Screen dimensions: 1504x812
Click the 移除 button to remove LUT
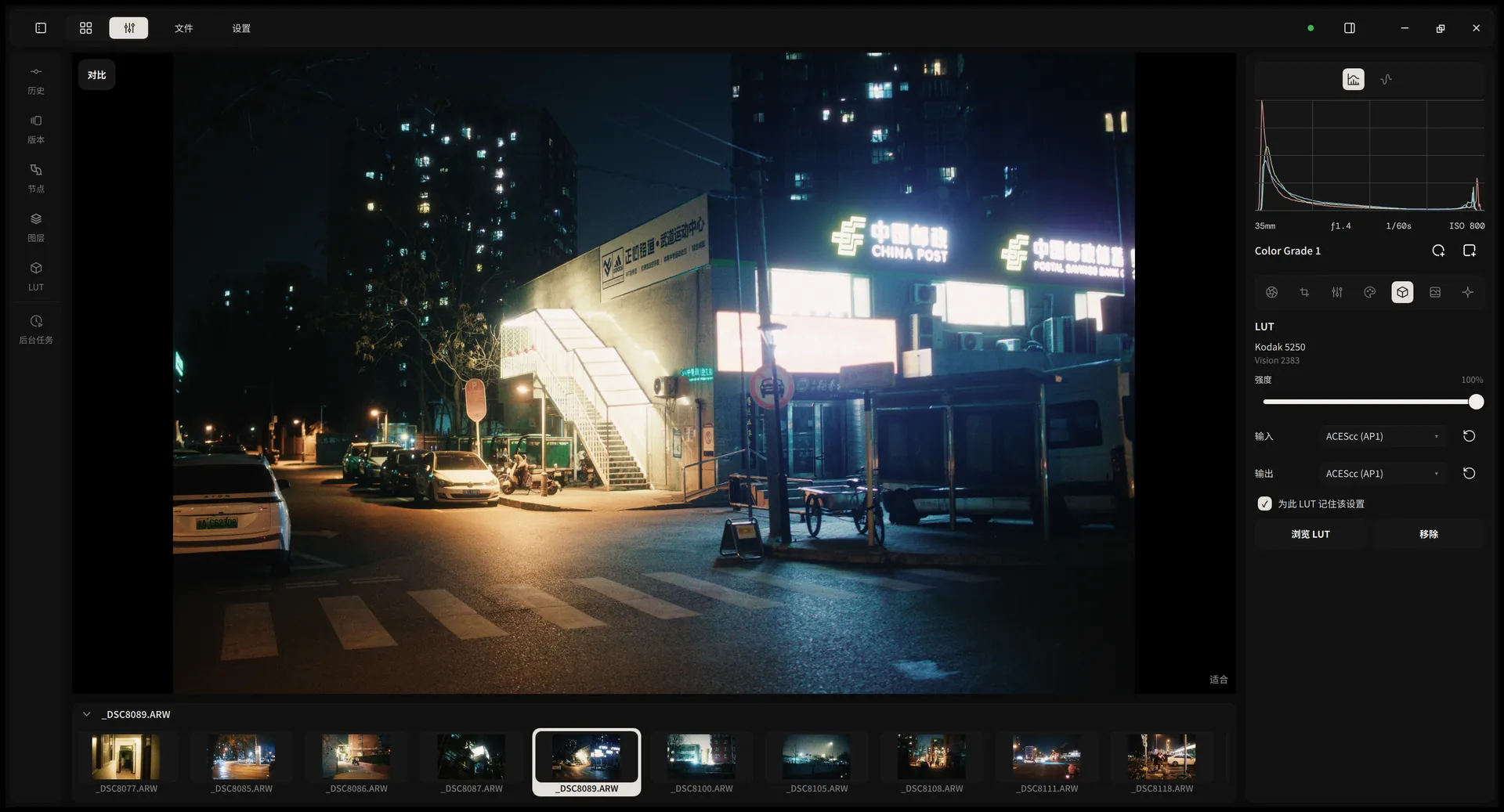1429,534
